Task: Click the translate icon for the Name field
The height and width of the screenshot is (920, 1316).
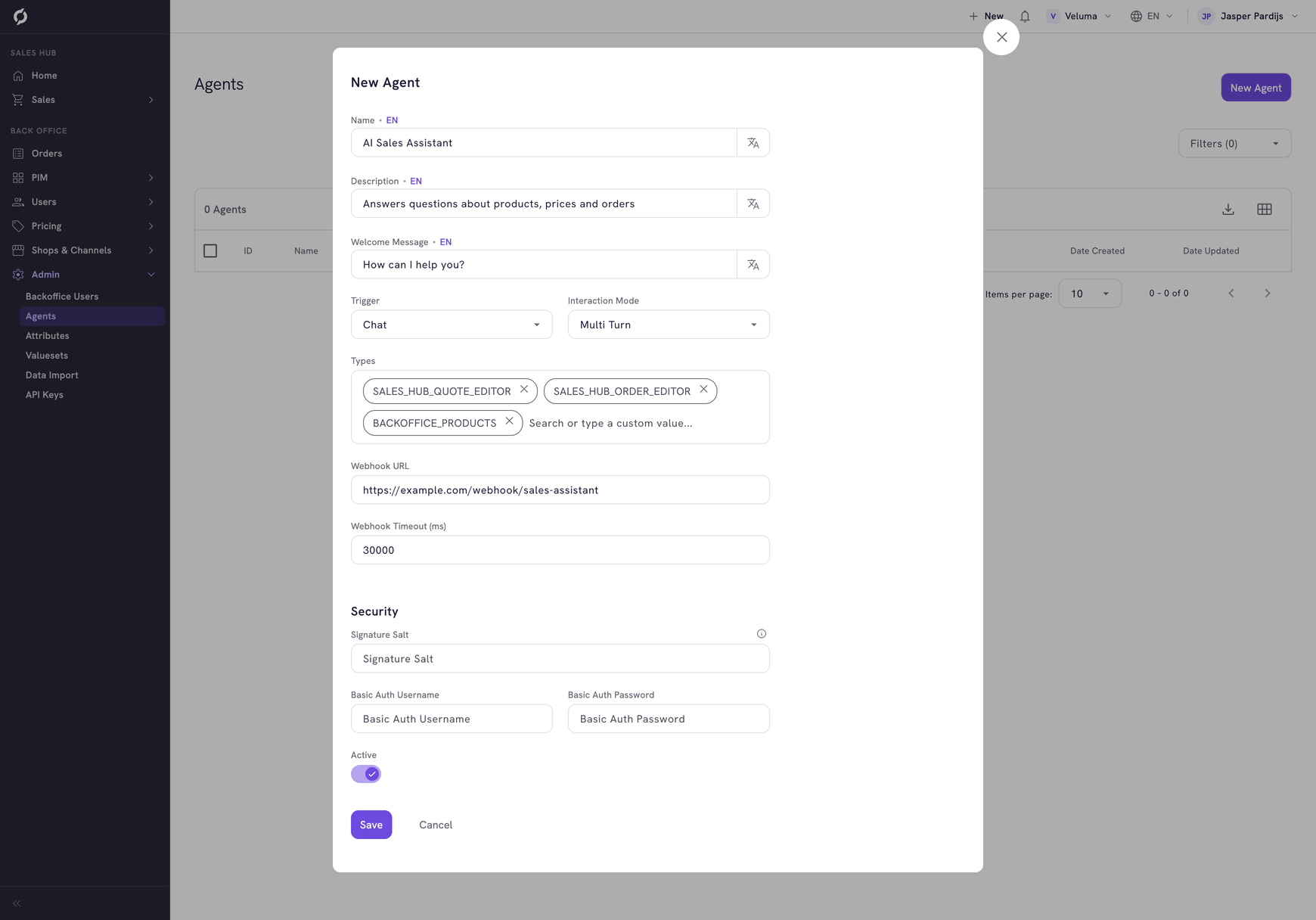Action: tap(753, 143)
